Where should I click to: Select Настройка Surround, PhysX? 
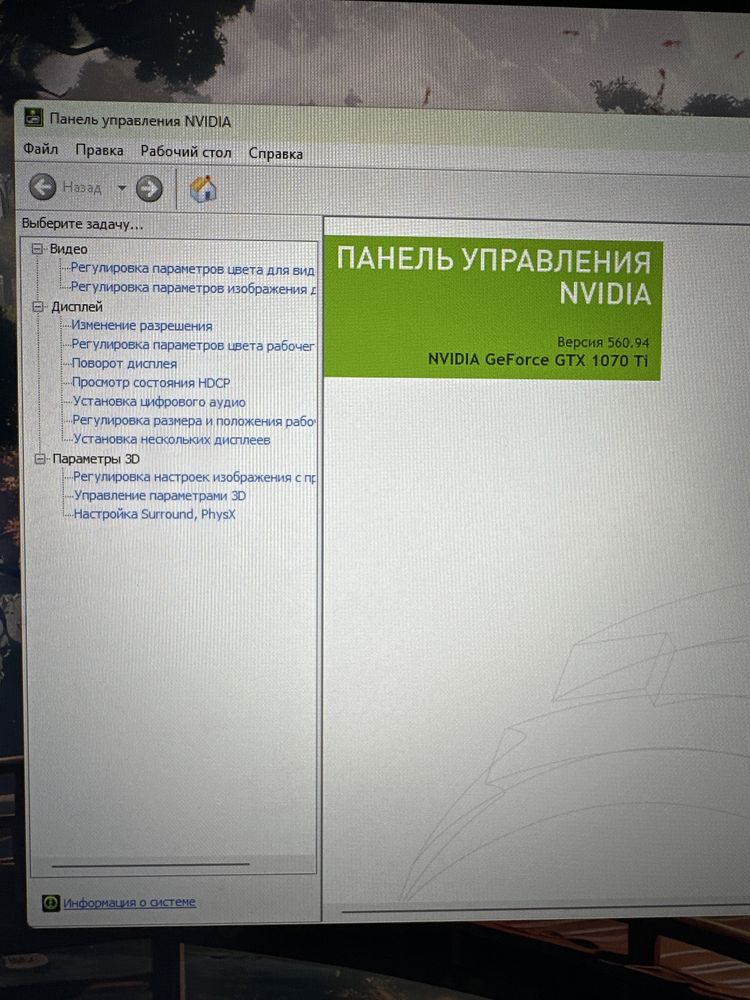[x=154, y=514]
